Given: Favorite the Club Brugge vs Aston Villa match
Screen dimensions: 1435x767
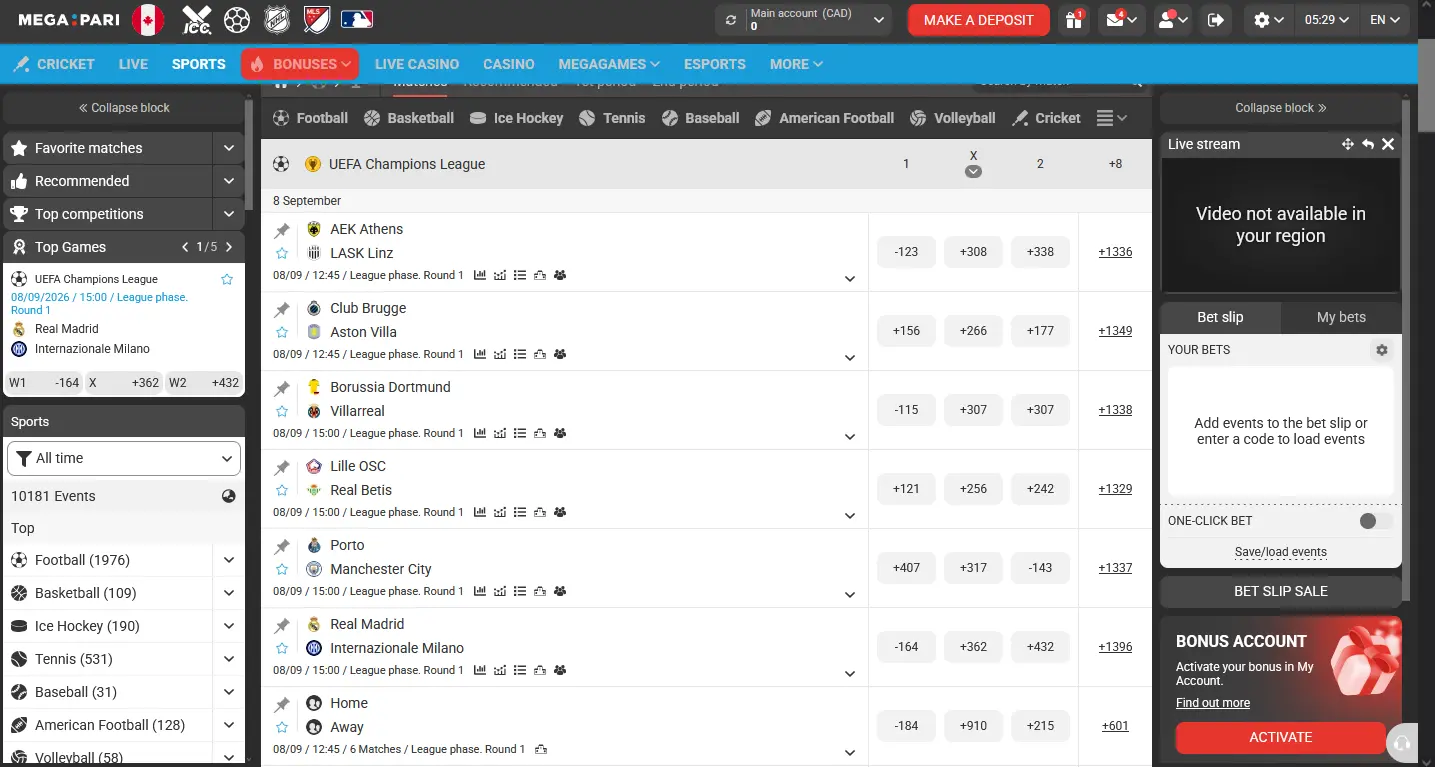Looking at the screenshot, I should (282, 332).
